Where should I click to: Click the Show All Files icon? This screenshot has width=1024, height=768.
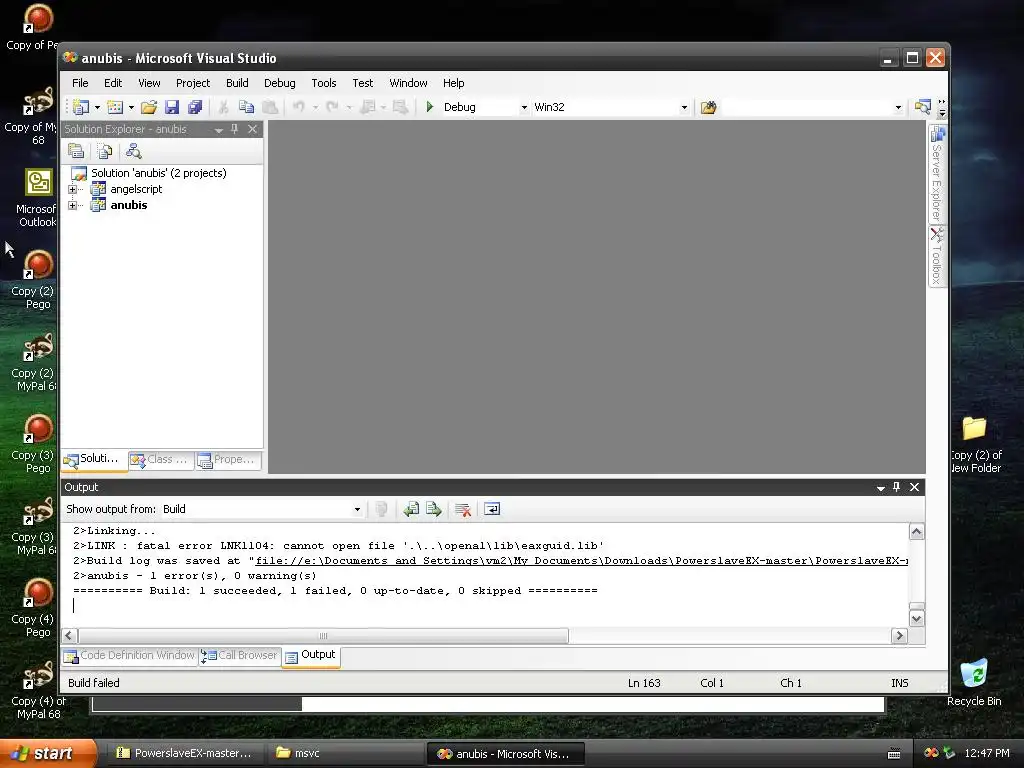click(x=104, y=152)
